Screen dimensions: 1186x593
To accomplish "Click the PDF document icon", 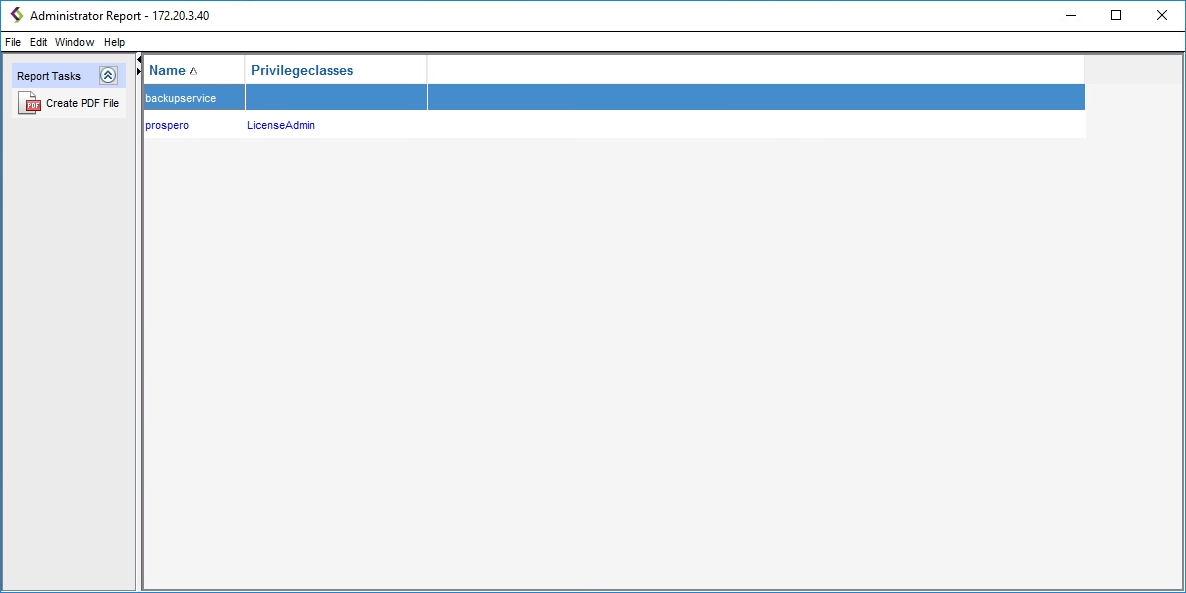I will pyautogui.click(x=29, y=103).
